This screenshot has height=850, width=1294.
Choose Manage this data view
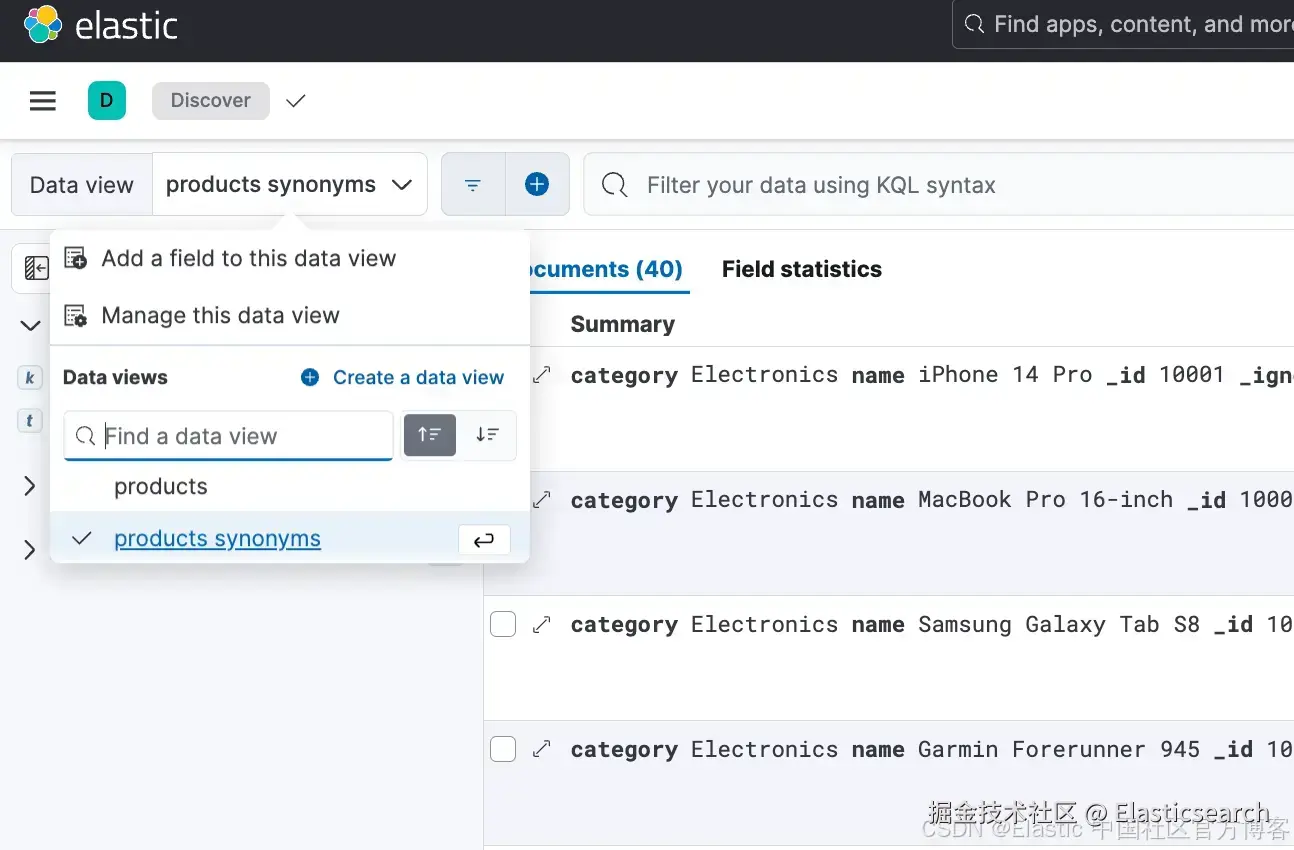tap(220, 316)
